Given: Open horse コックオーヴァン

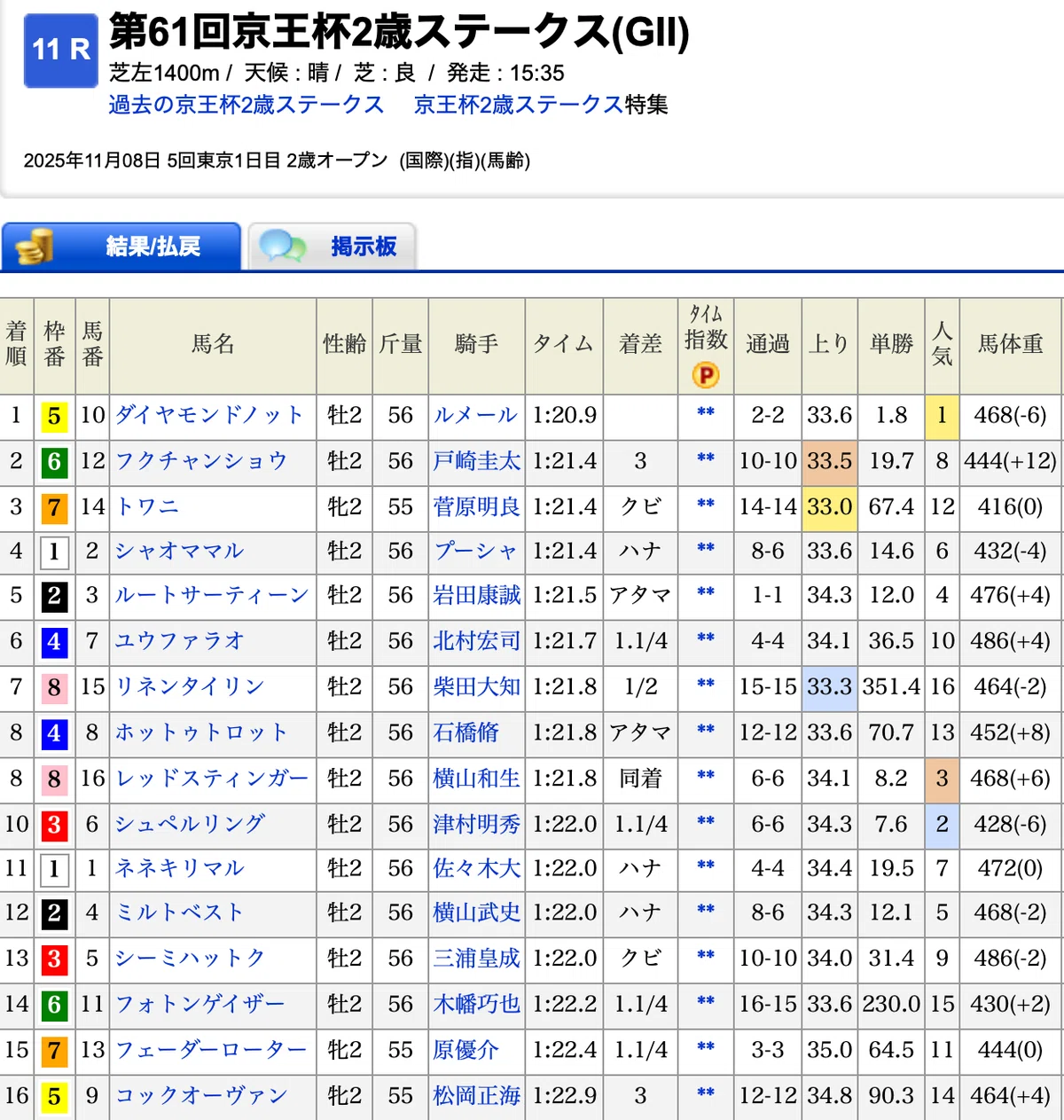Looking at the screenshot, I should pyautogui.click(x=201, y=1096).
